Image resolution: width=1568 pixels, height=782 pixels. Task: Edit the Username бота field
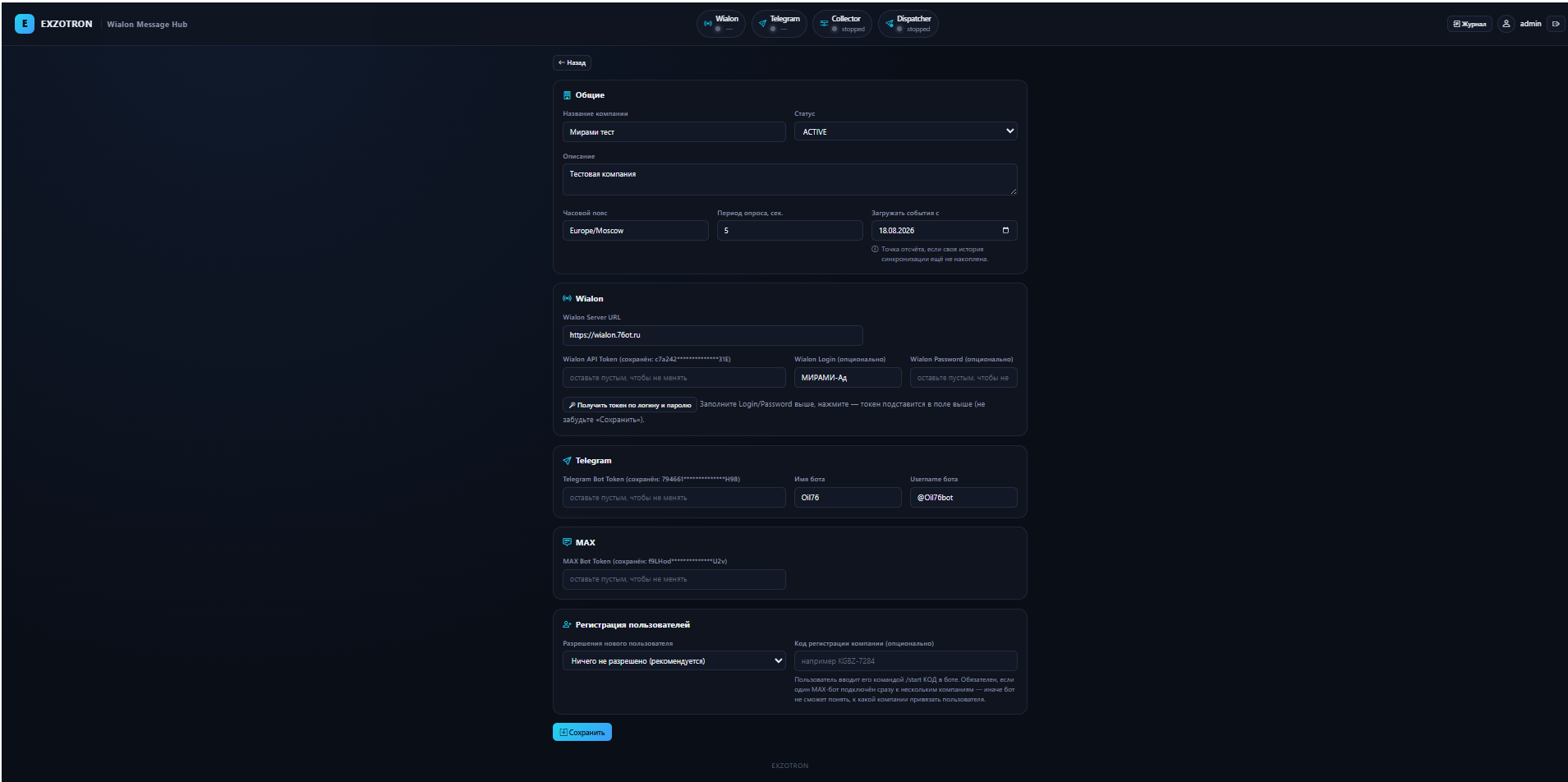click(x=963, y=498)
